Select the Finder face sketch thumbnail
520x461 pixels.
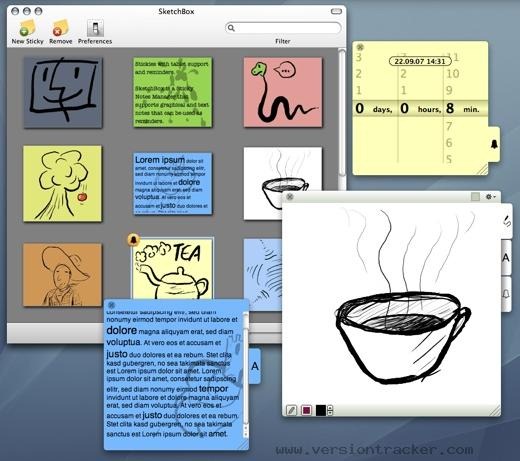coord(63,92)
